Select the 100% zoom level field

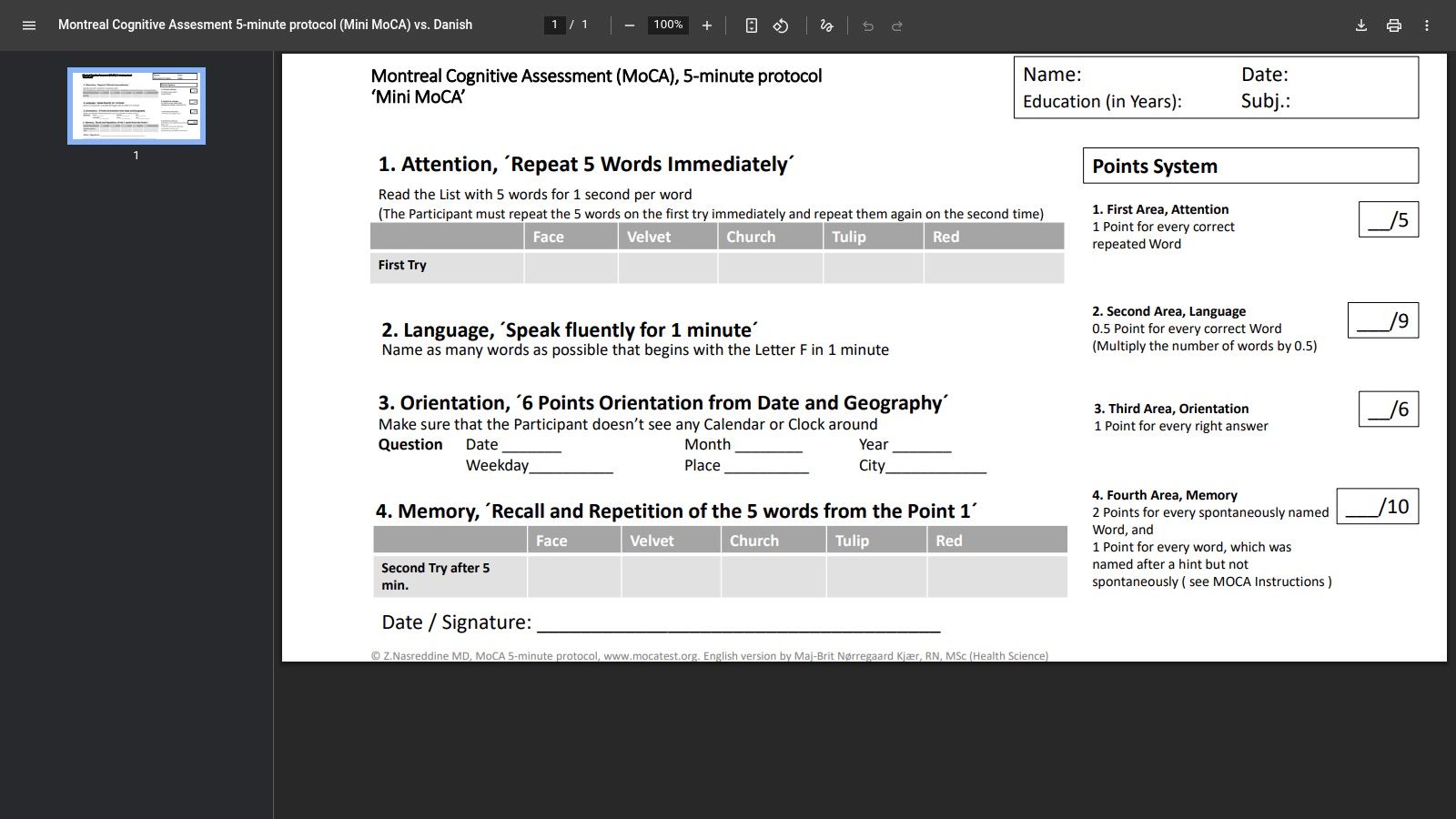pyautogui.click(x=668, y=25)
